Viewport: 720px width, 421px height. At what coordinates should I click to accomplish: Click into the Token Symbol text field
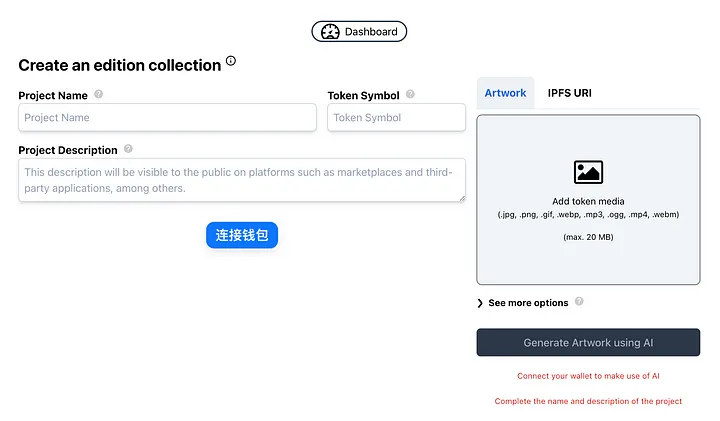(396, 118)
